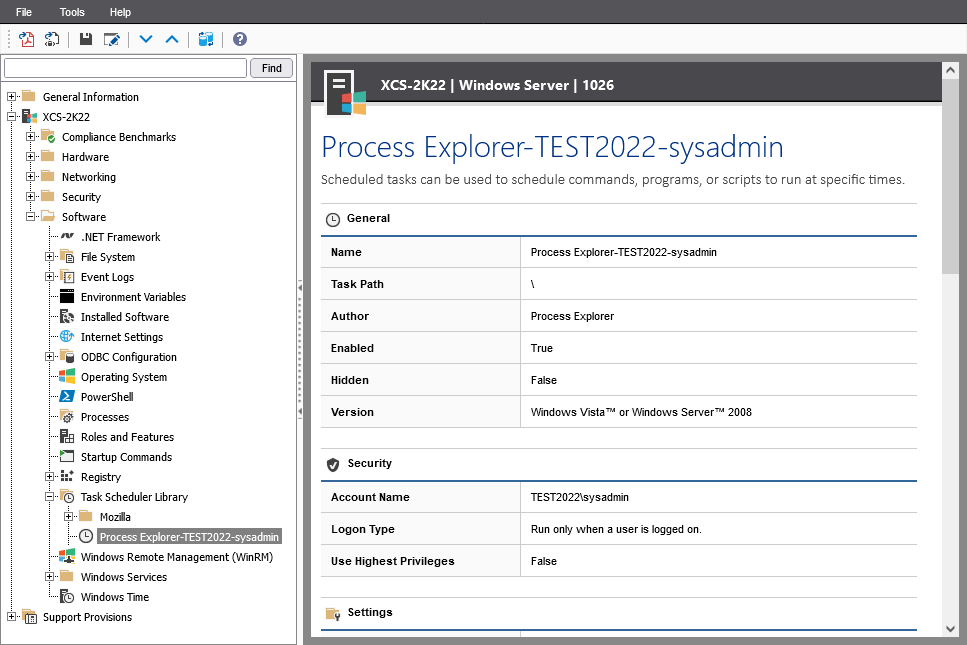
Task: Click the Roles and Features icon
Action: (x=67, y=437)
